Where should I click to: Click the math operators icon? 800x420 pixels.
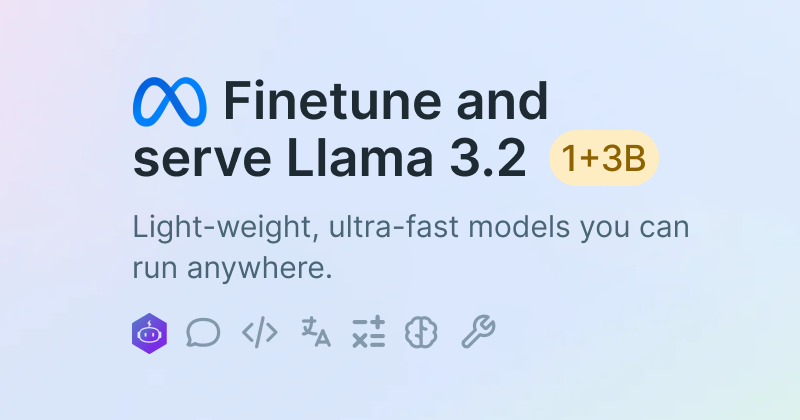point(369,333)
